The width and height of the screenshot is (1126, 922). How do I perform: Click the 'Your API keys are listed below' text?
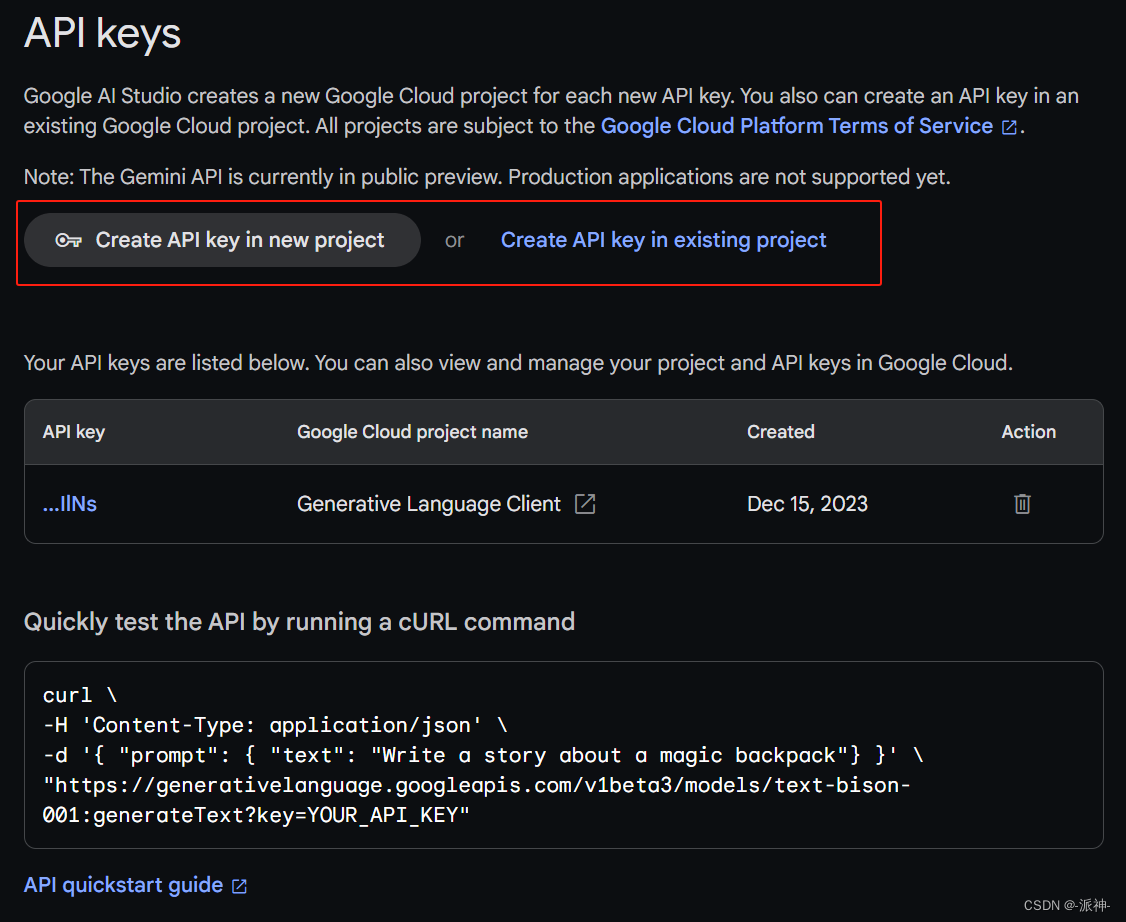pos(518,363)
